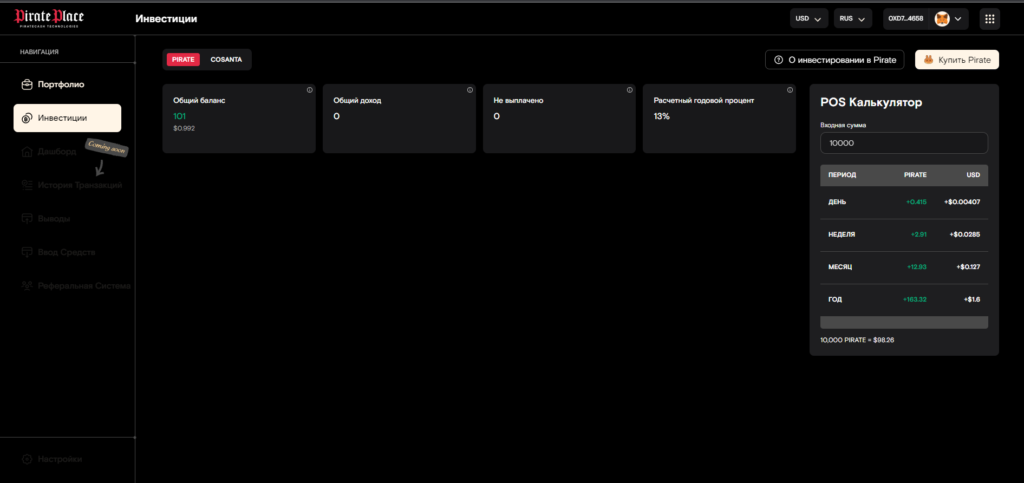Click info icon on Общий доход card
This screenshot has width=1024, height=483.
[470, 90]
